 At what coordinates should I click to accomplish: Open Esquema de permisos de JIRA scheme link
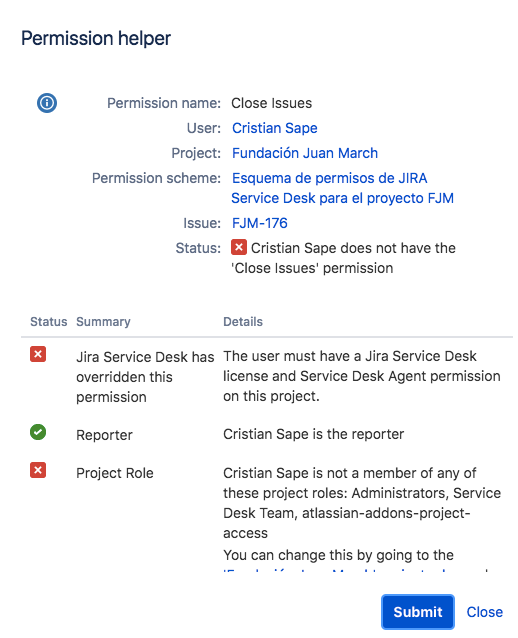pyautogui.click(x=342, y=188)
